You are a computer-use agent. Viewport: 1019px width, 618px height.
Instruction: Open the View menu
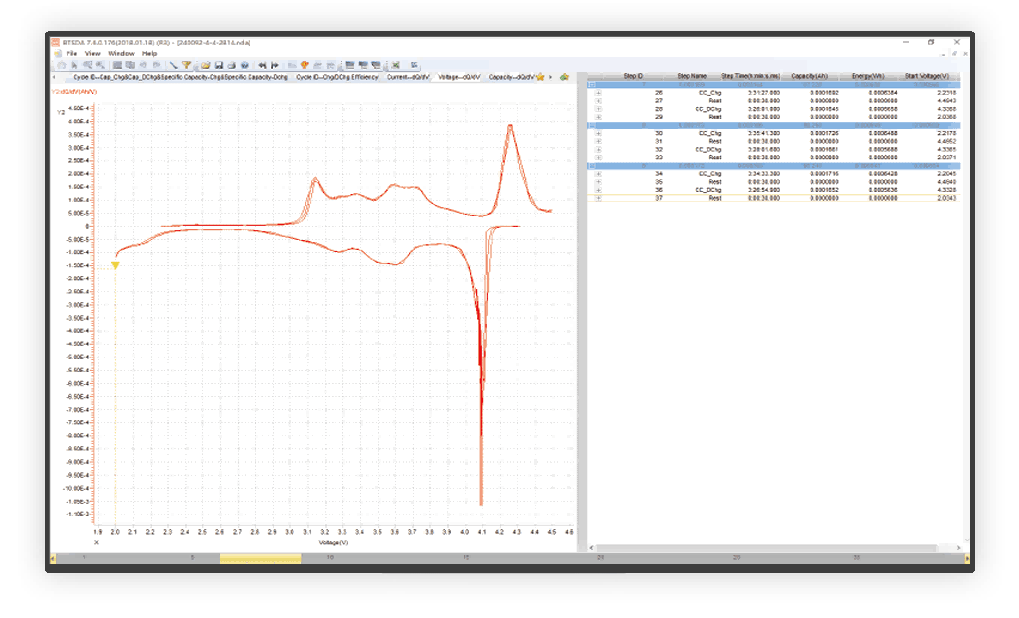tap(92, 53)
